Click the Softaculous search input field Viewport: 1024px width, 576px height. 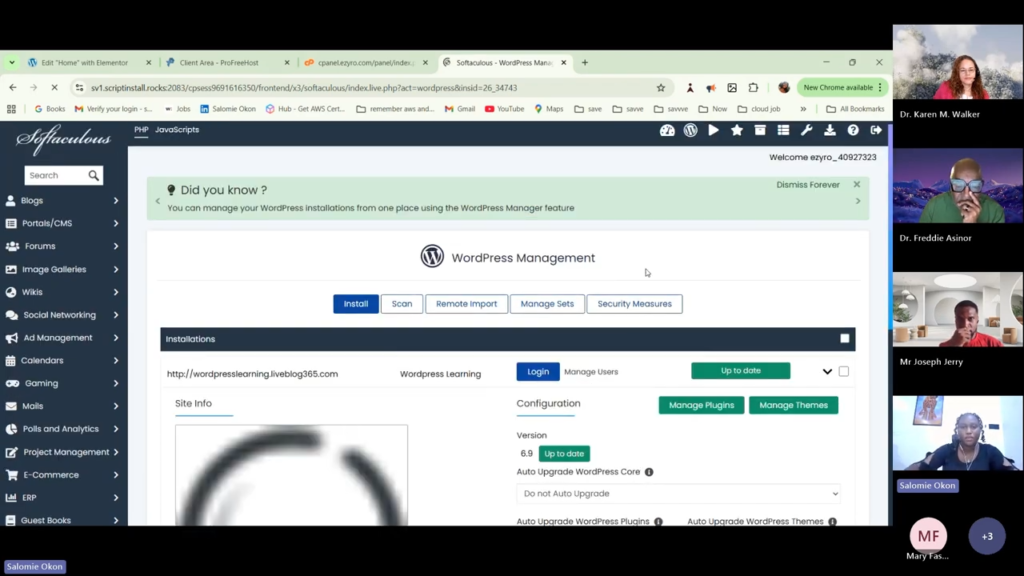click(56, 175)
